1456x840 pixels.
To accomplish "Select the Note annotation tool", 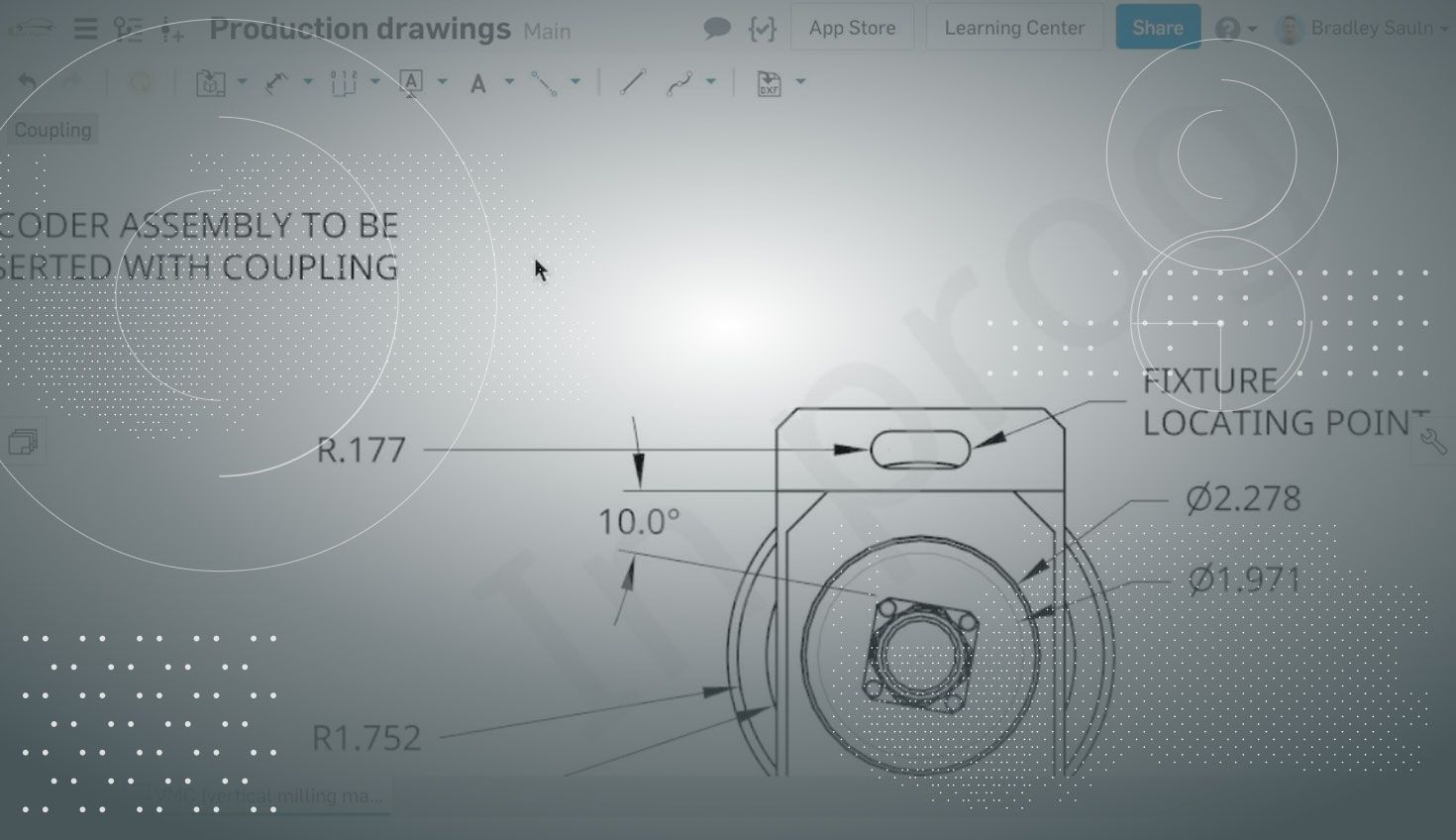I will click(410, 83).
